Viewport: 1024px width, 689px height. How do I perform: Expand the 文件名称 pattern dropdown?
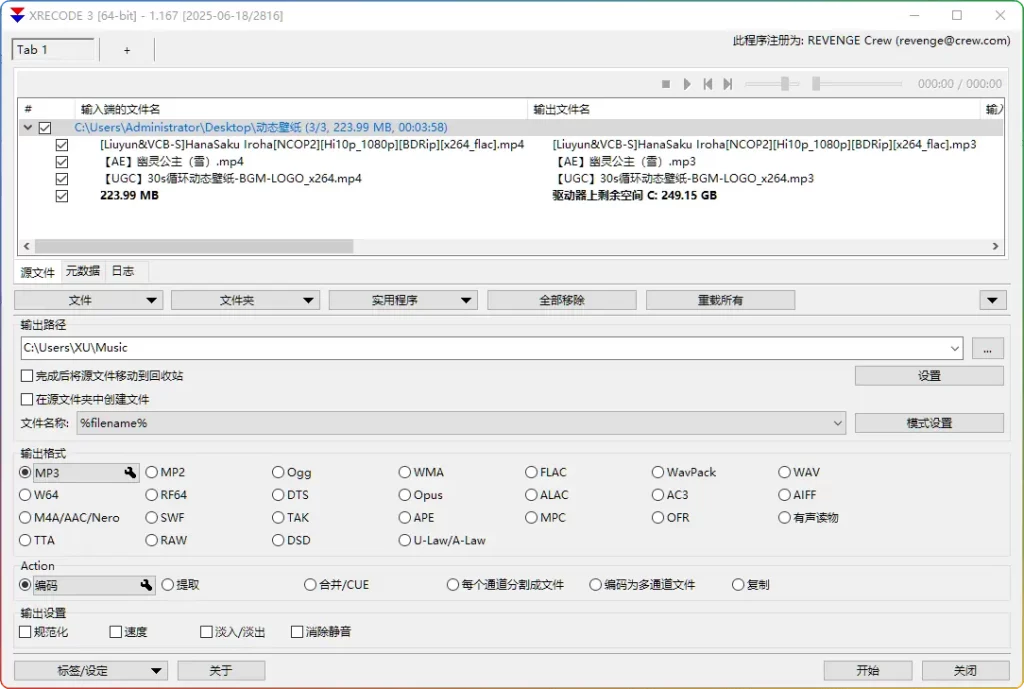tap(837, 423)
